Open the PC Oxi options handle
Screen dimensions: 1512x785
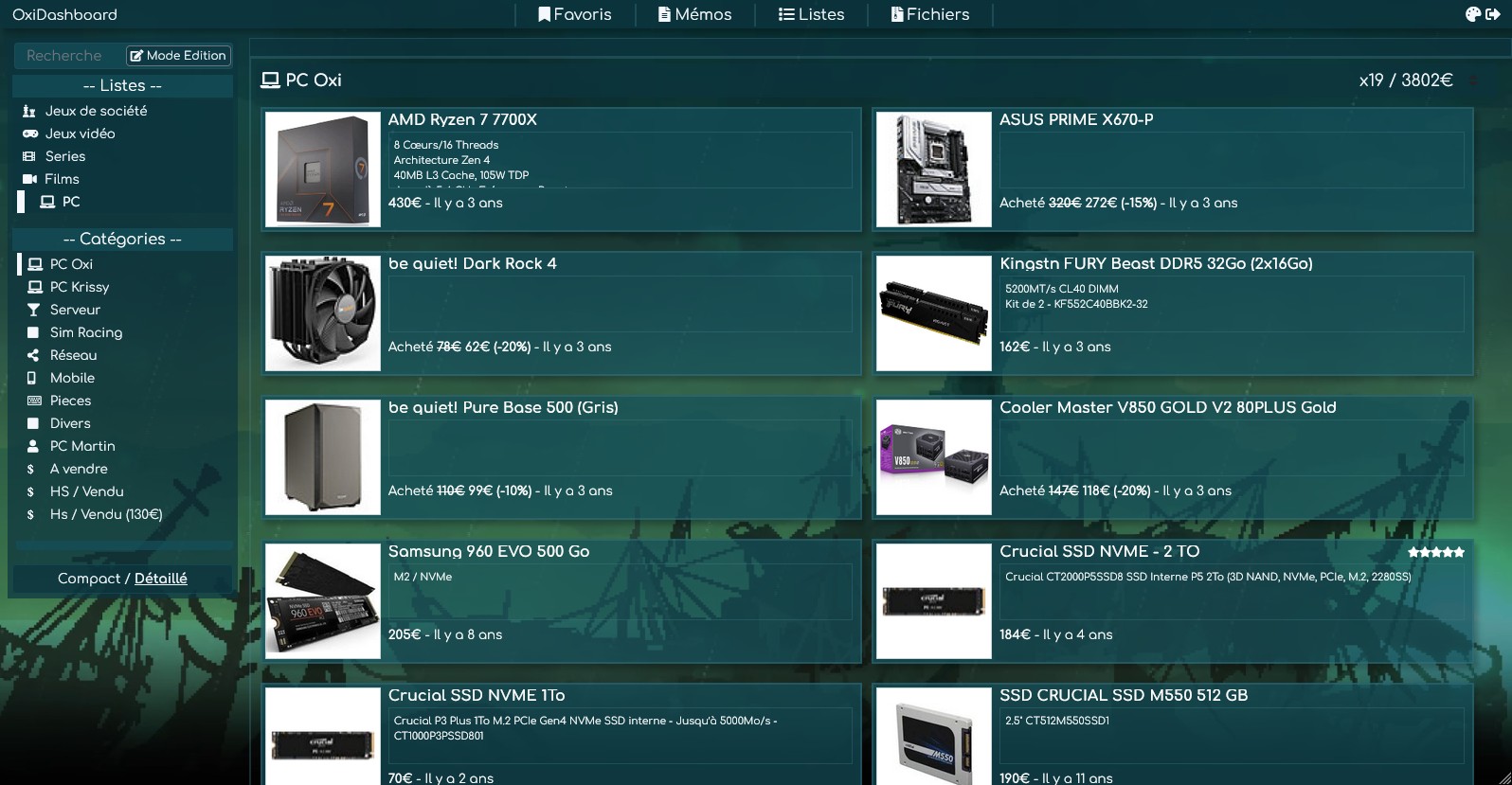(1472, 81)
